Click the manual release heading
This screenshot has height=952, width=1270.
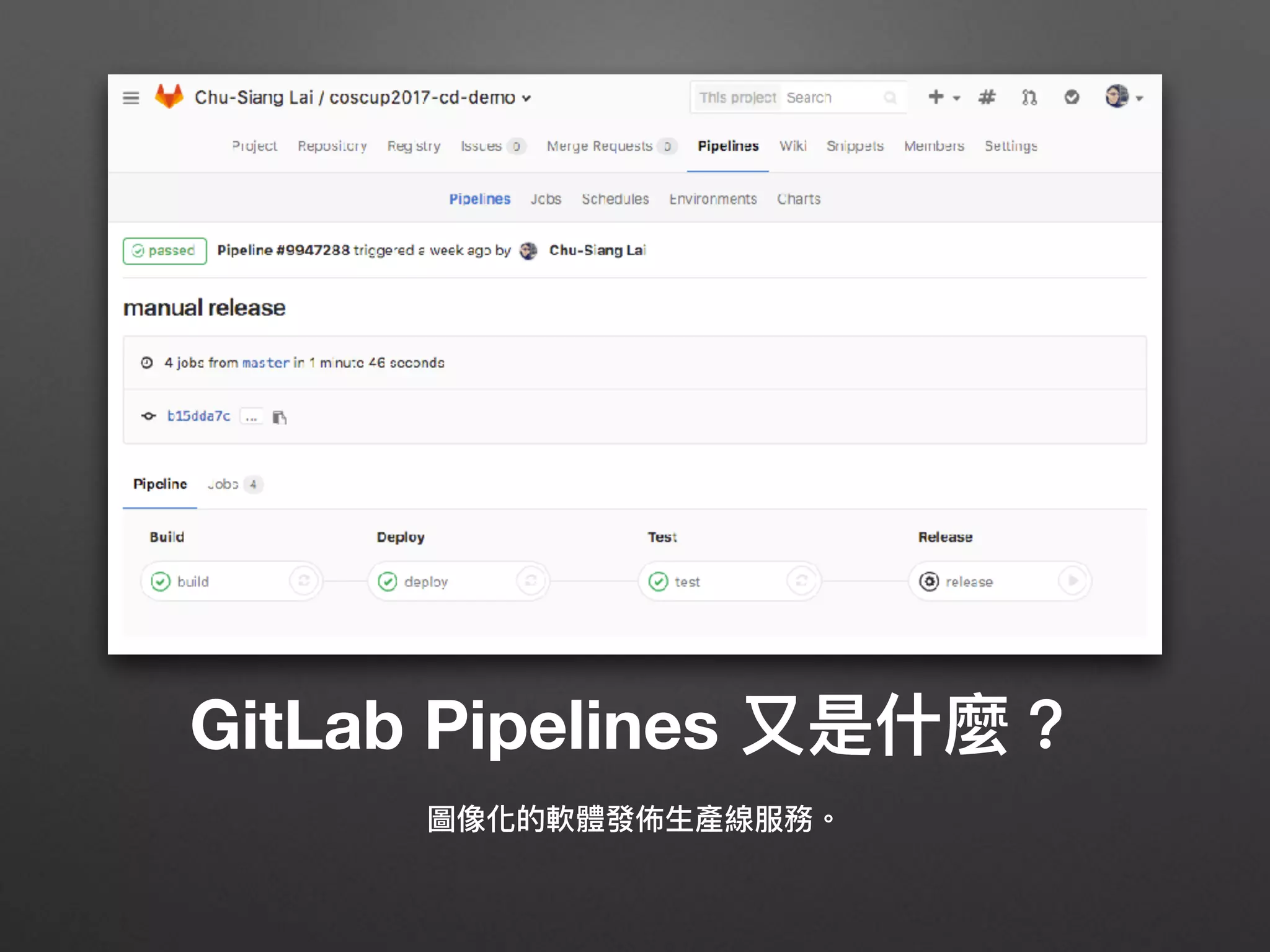(x=204, y=308)
